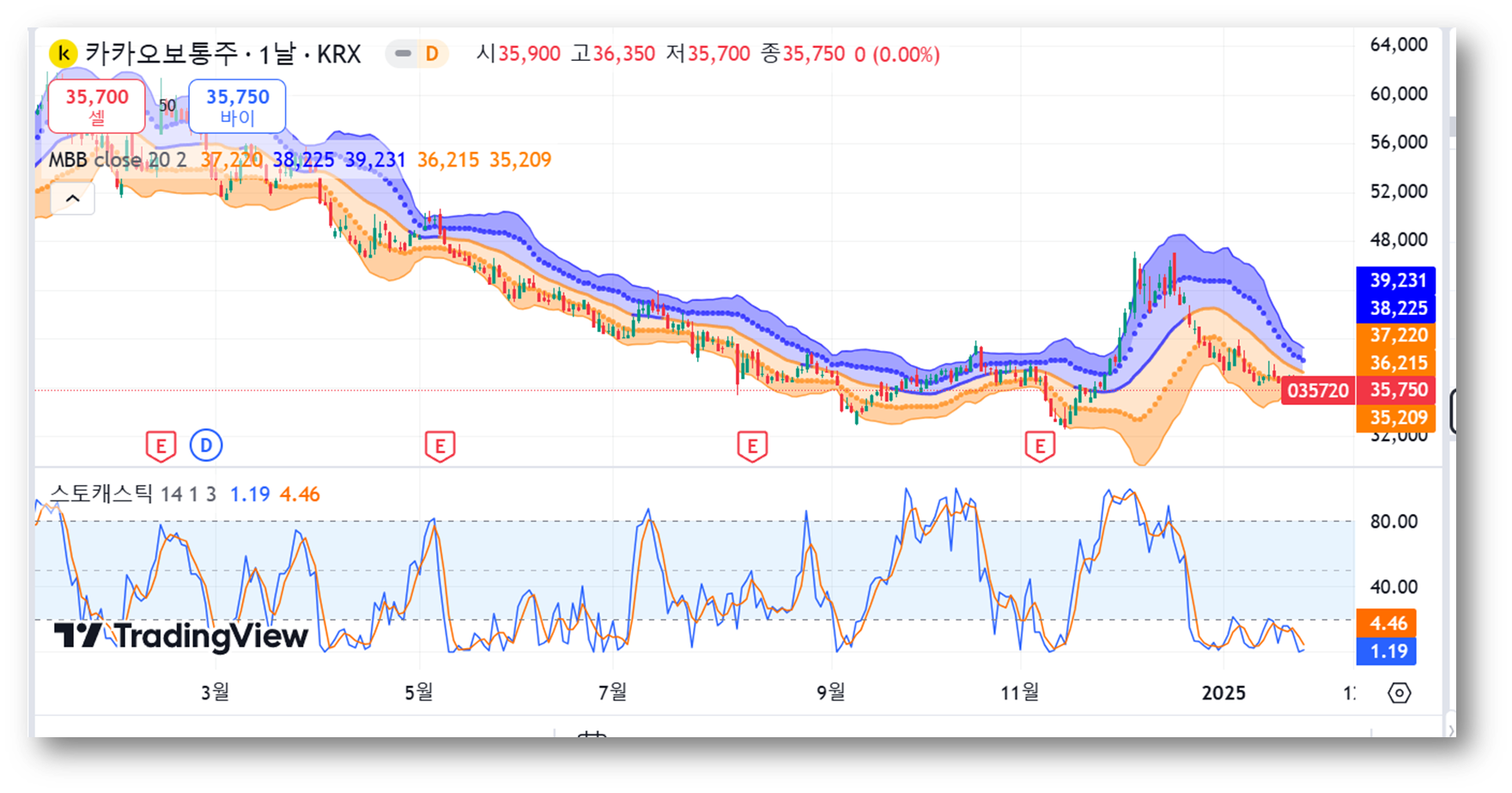Select the MBB close 20 2 indicator legend
1512x793 pixels.
coord(118,160)
